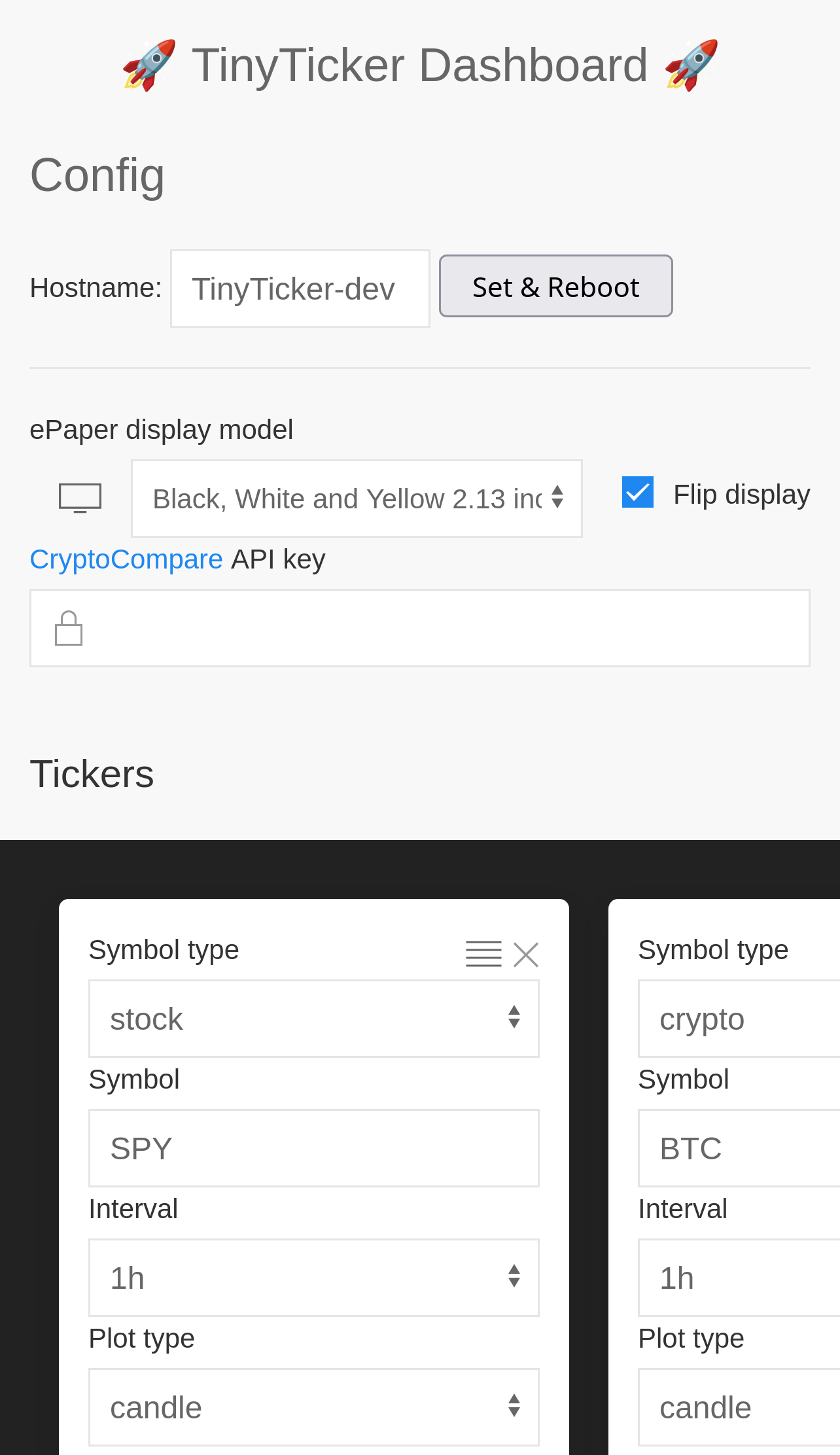
Task: Open the crypto Symbol type dropdown
Action: tap(739, 1019)
